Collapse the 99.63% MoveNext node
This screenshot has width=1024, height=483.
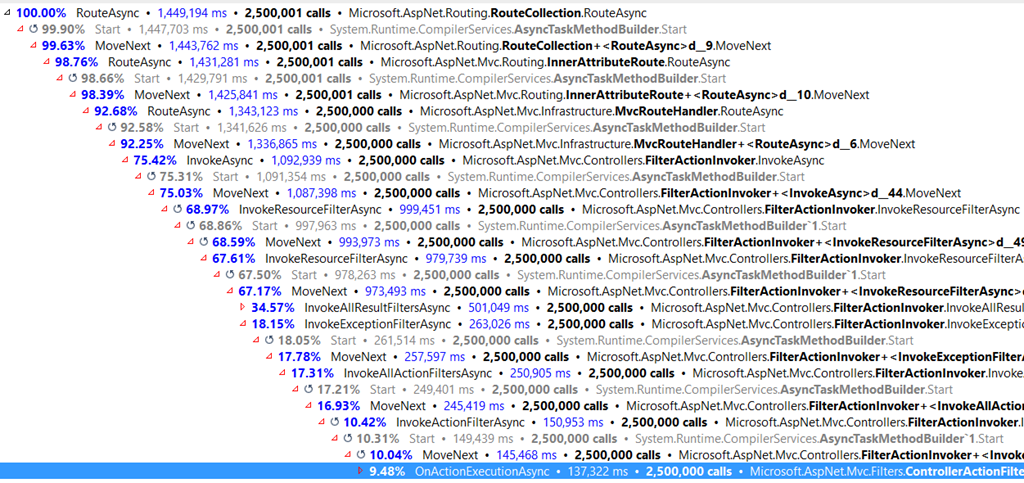click(x=33, y=46)
